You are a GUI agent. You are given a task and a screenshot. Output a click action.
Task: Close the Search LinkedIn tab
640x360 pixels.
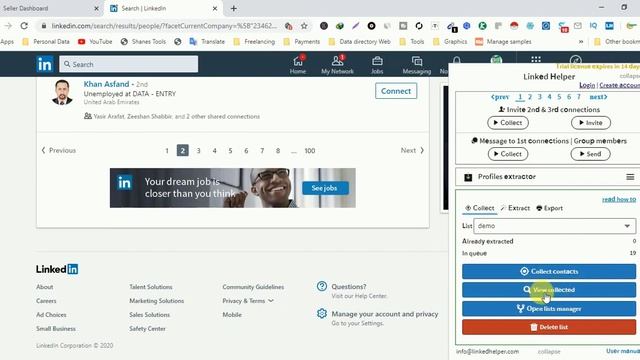pos(215,8)
